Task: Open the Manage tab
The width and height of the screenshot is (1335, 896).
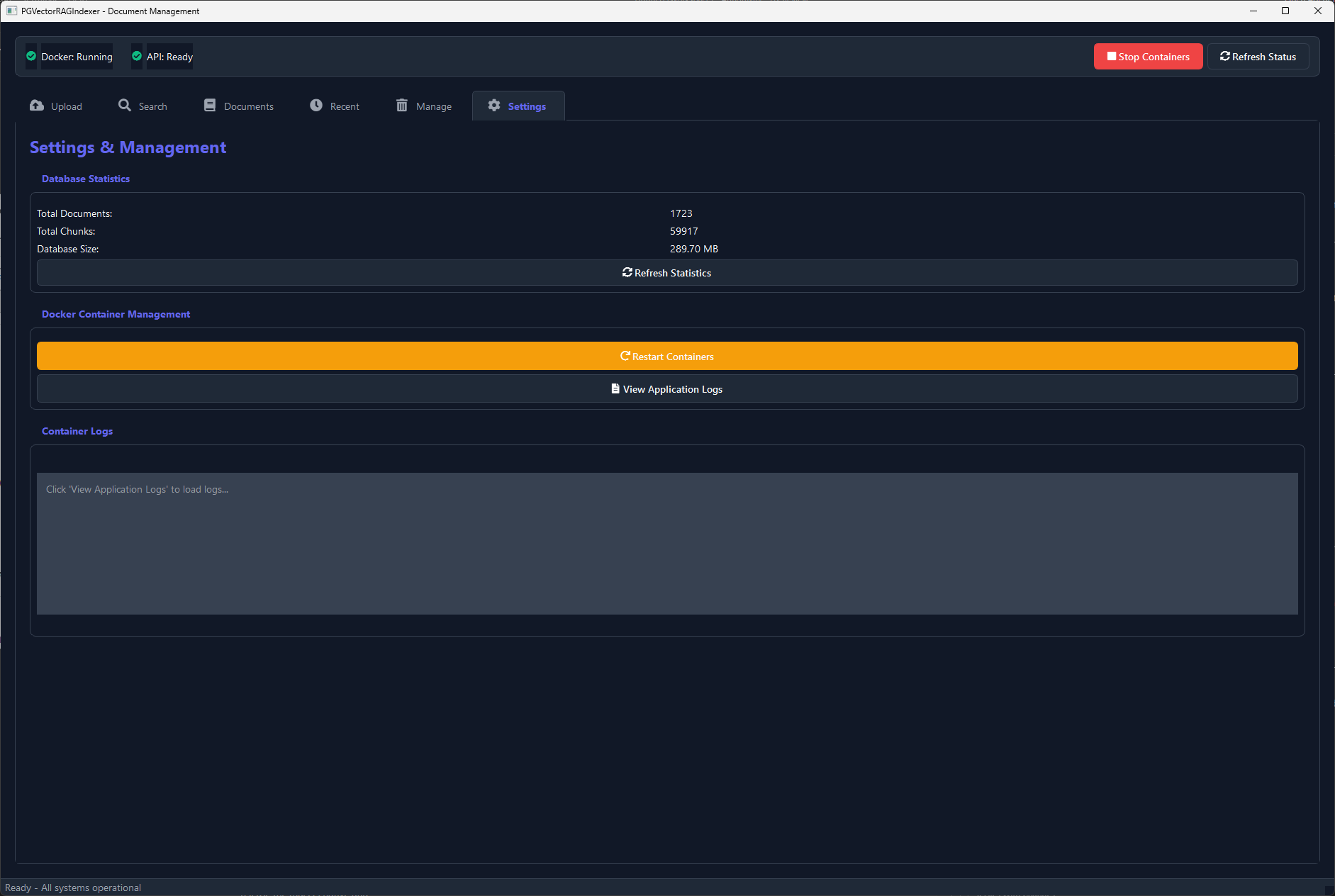Action: (x=423, y=106)
